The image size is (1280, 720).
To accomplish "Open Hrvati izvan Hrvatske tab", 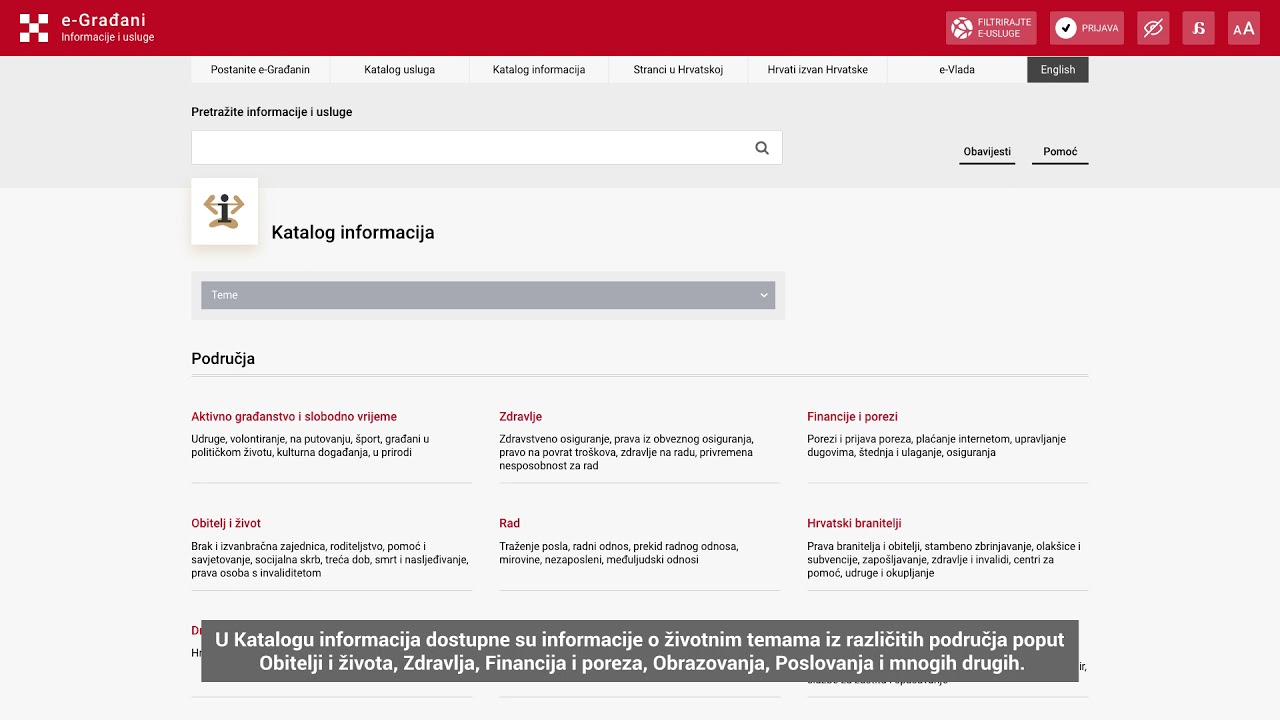I will click(818, 70).
